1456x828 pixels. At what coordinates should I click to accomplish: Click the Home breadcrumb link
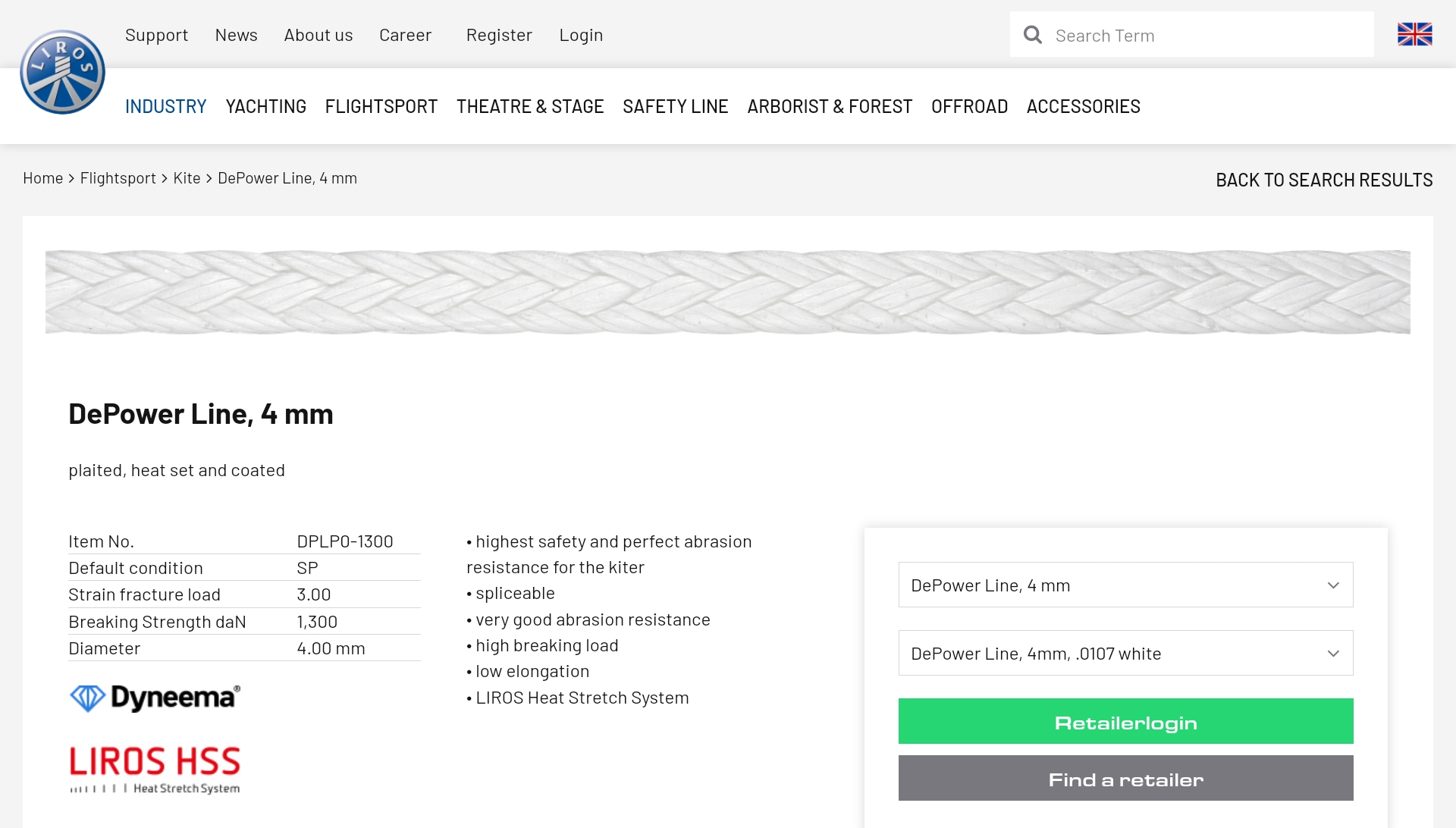[x=42, y=178]
